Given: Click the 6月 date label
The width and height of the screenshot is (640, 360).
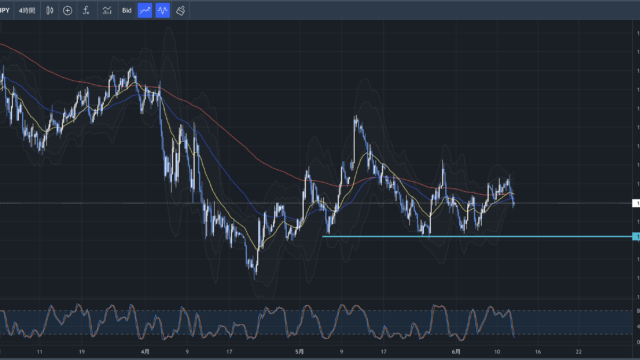Looking at the screenshot, I should tap(456, 351).
